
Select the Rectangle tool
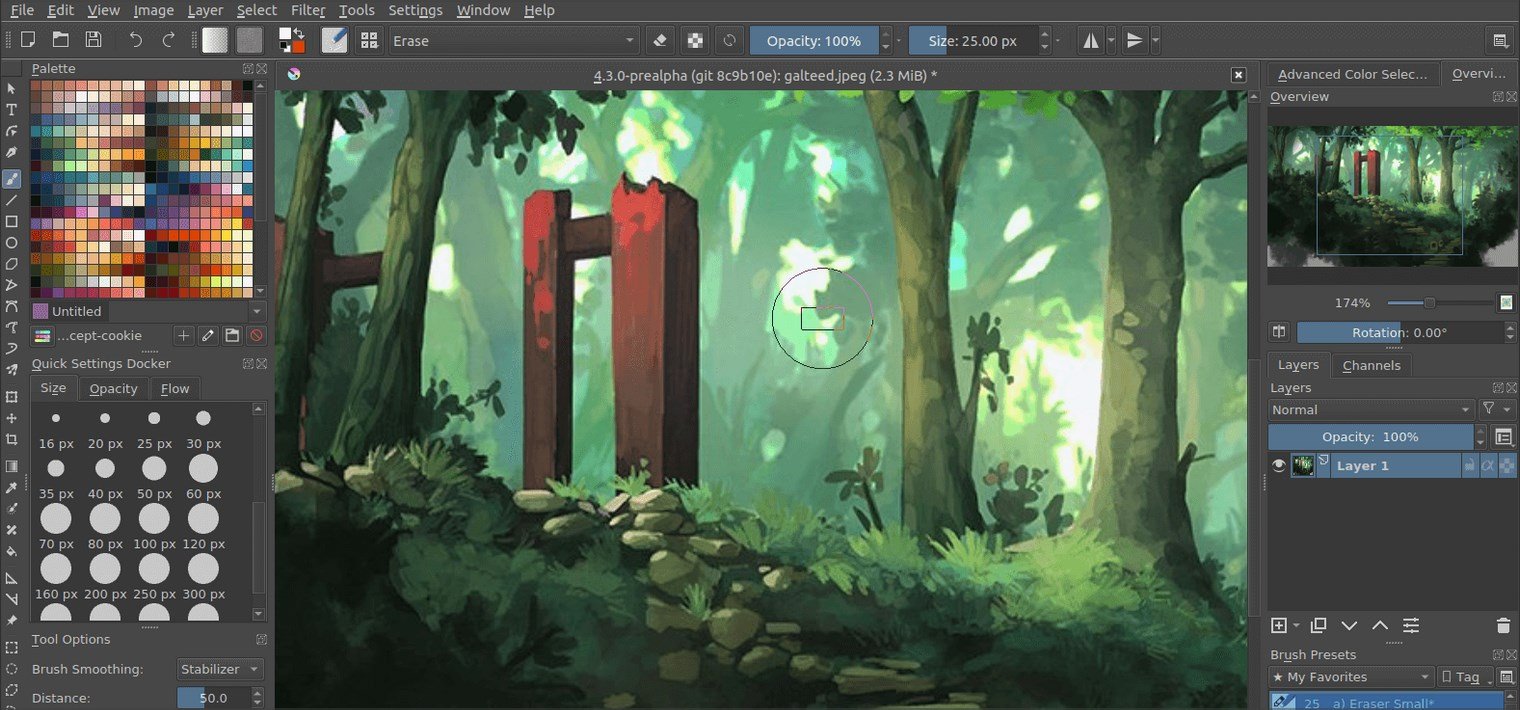(12, 221)
